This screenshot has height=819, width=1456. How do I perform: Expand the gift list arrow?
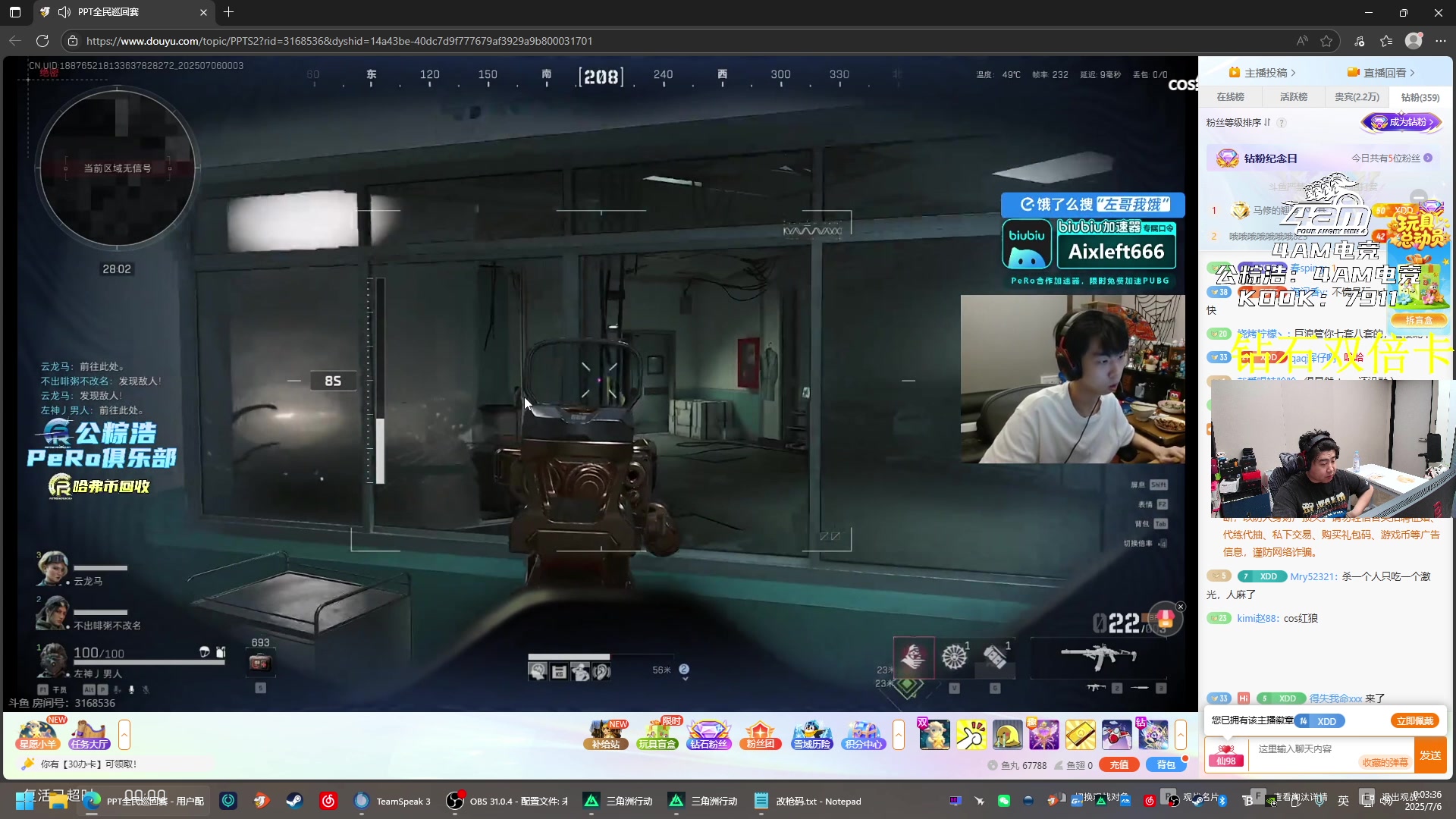pyautogui.click(x=1181, y=735)
